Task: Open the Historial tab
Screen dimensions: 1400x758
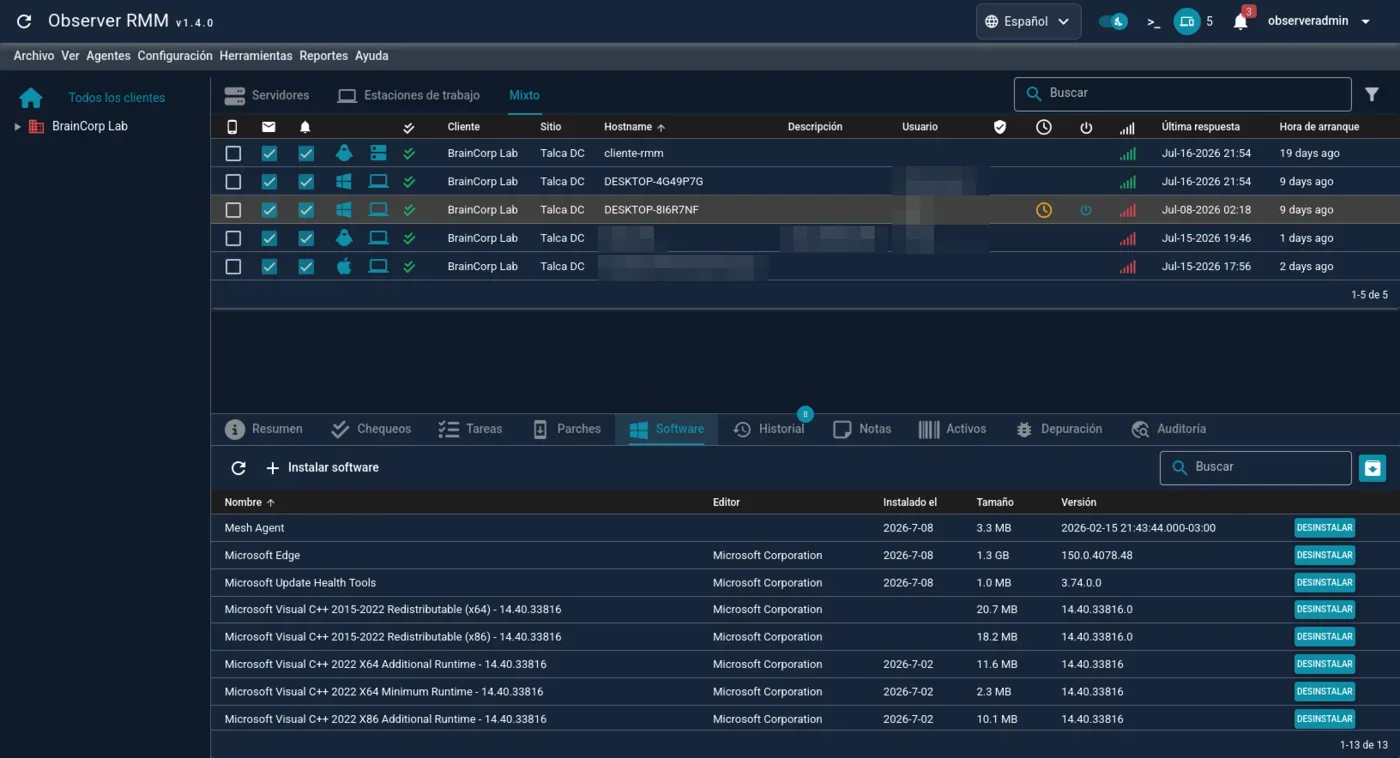Action: point(769,429)
